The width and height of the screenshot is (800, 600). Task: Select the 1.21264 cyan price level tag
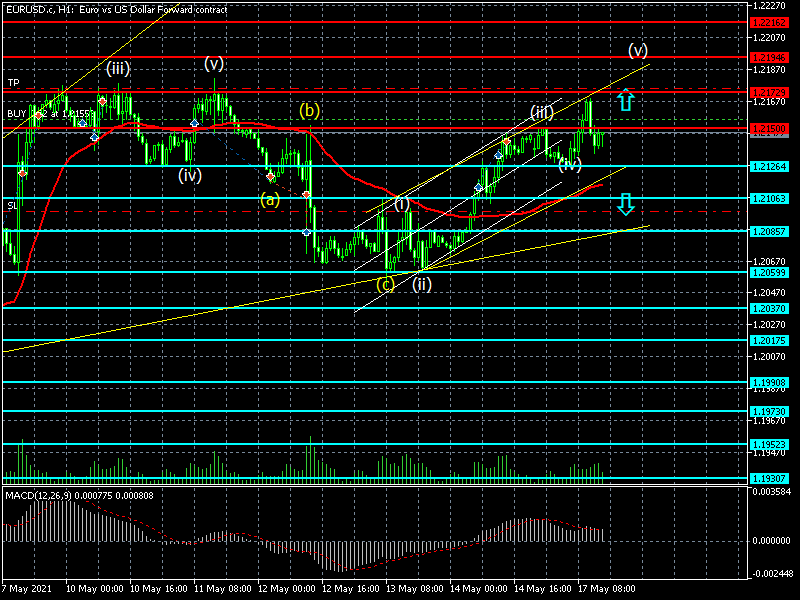[x=769, y=166]
